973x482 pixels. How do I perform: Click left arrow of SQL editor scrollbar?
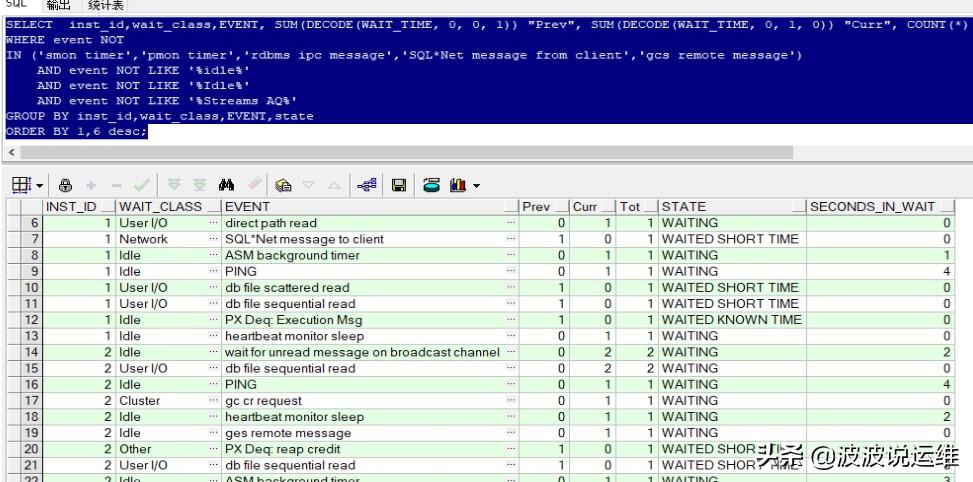(x=11, y=152)
